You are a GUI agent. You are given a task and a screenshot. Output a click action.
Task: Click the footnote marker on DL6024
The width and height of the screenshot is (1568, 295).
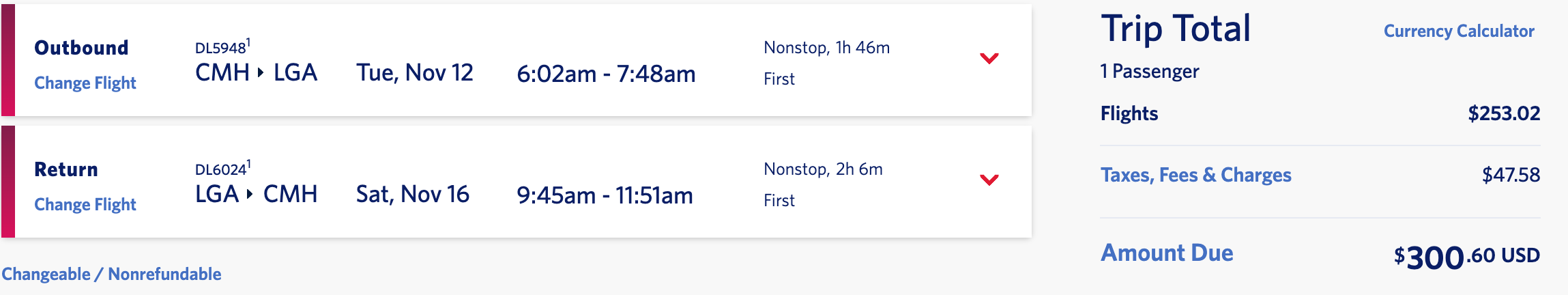pyautogui.click(x=248, y=164)
